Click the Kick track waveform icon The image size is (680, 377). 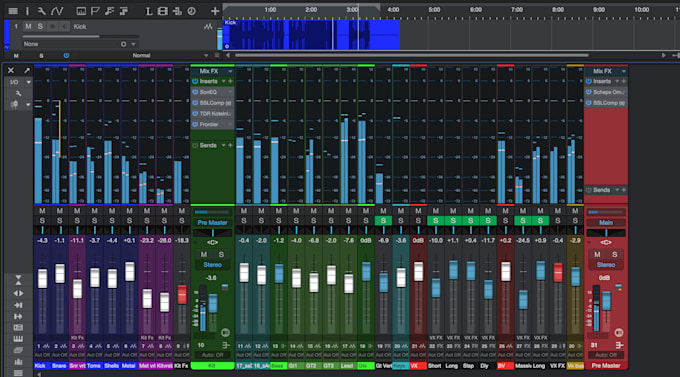pos(208,26)
